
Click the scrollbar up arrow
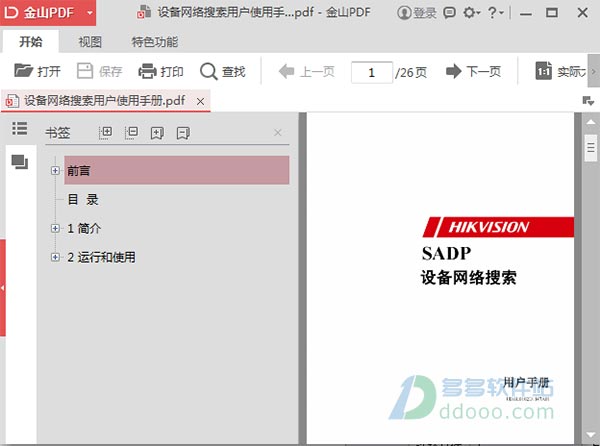click(x=591, y=122)
